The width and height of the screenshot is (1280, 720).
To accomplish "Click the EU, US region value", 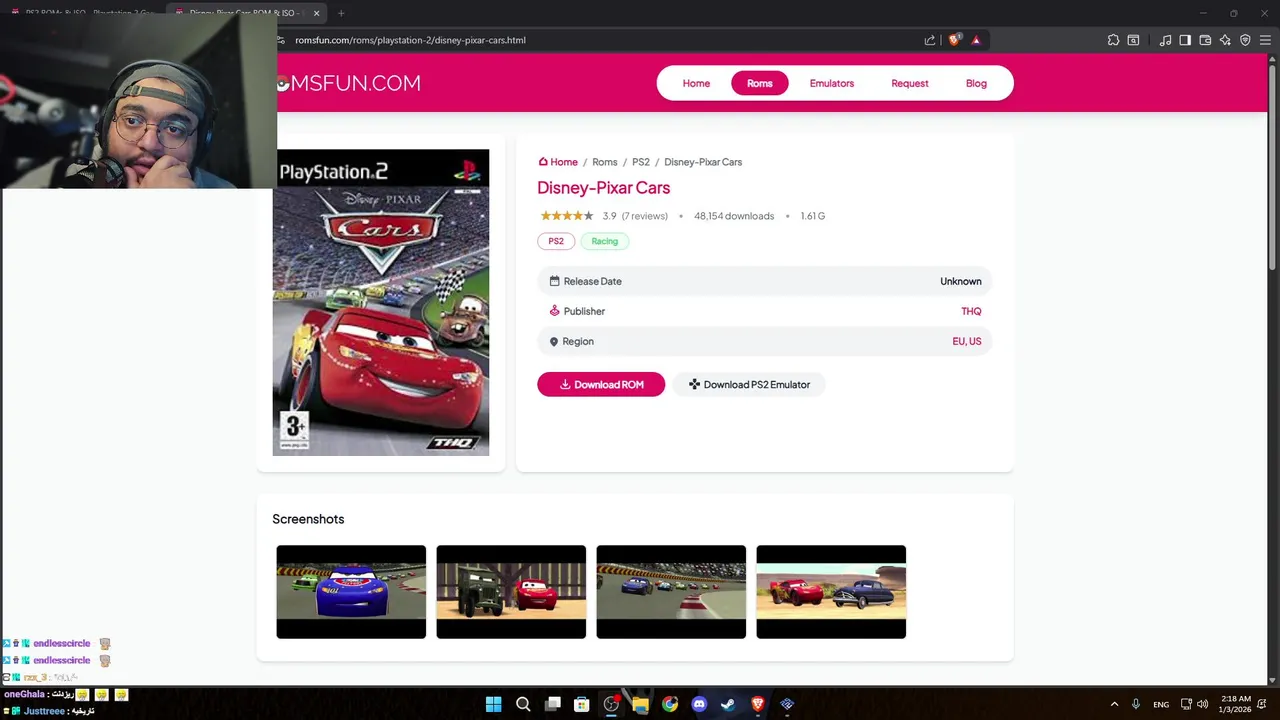I will coord(966,341).
